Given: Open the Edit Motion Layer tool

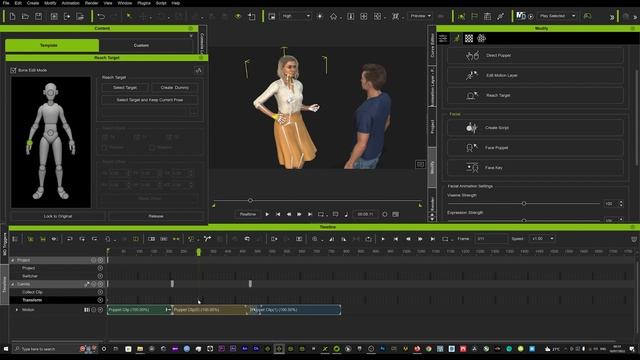Looking at the screenshot, I should point(535,75).
